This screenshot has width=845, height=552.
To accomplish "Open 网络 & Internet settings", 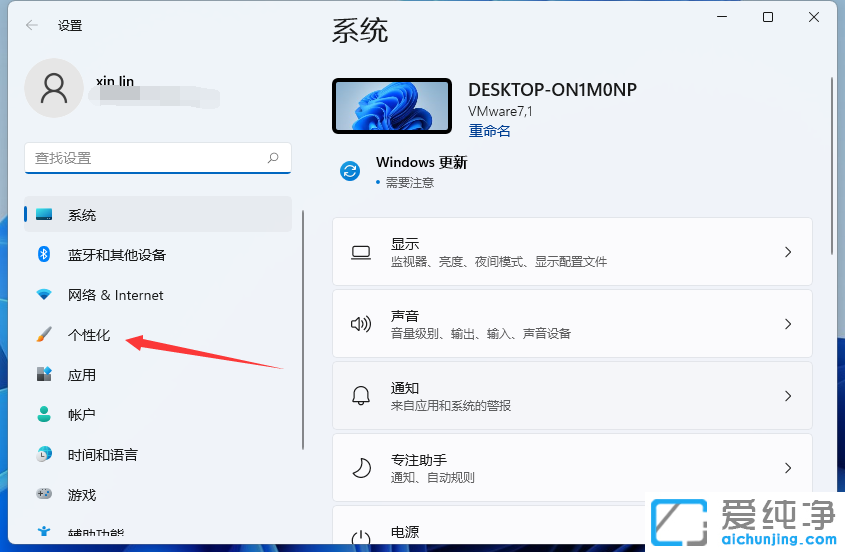I will tap(158, 294).
